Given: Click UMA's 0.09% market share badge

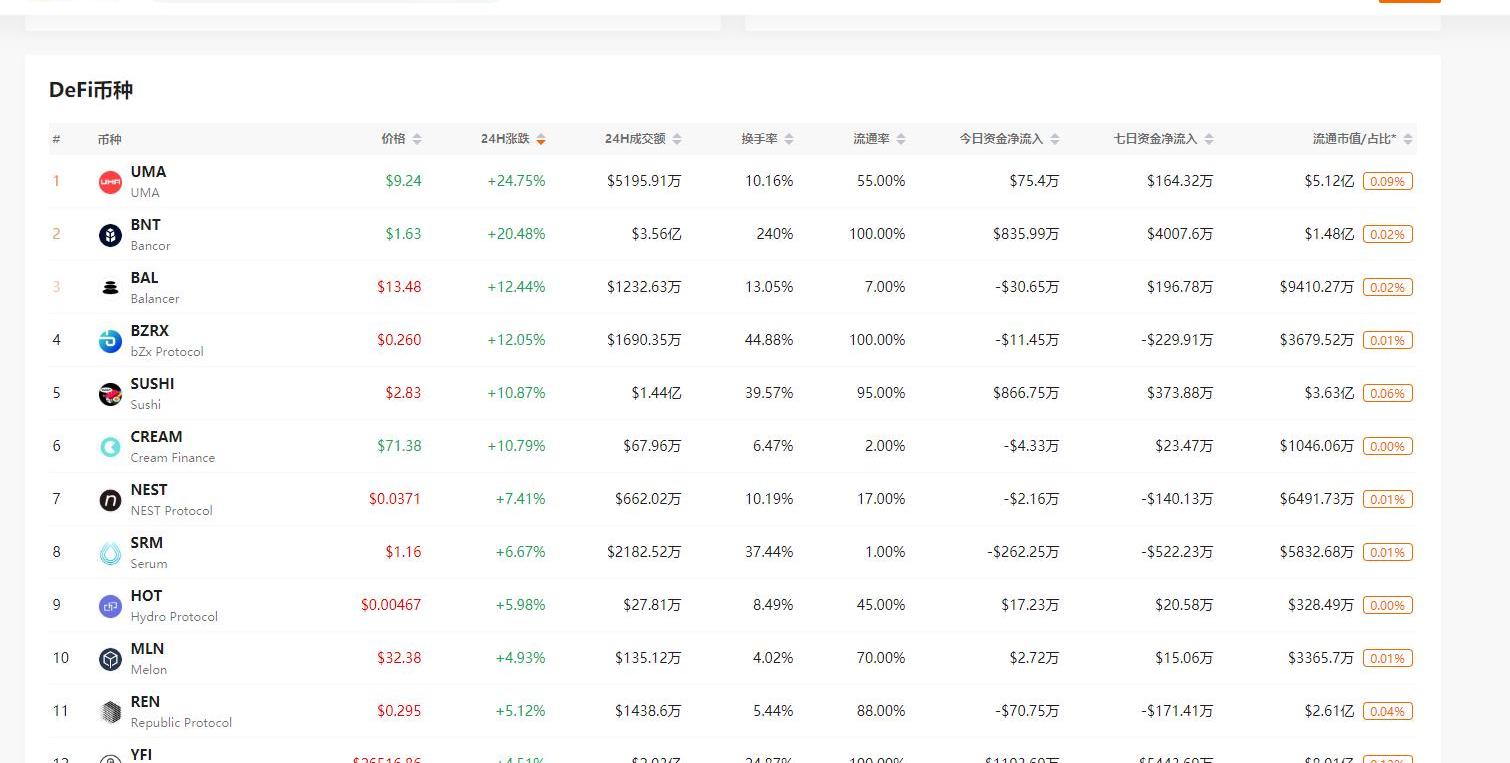Looking at the screenshot, I should [1387, 181].
